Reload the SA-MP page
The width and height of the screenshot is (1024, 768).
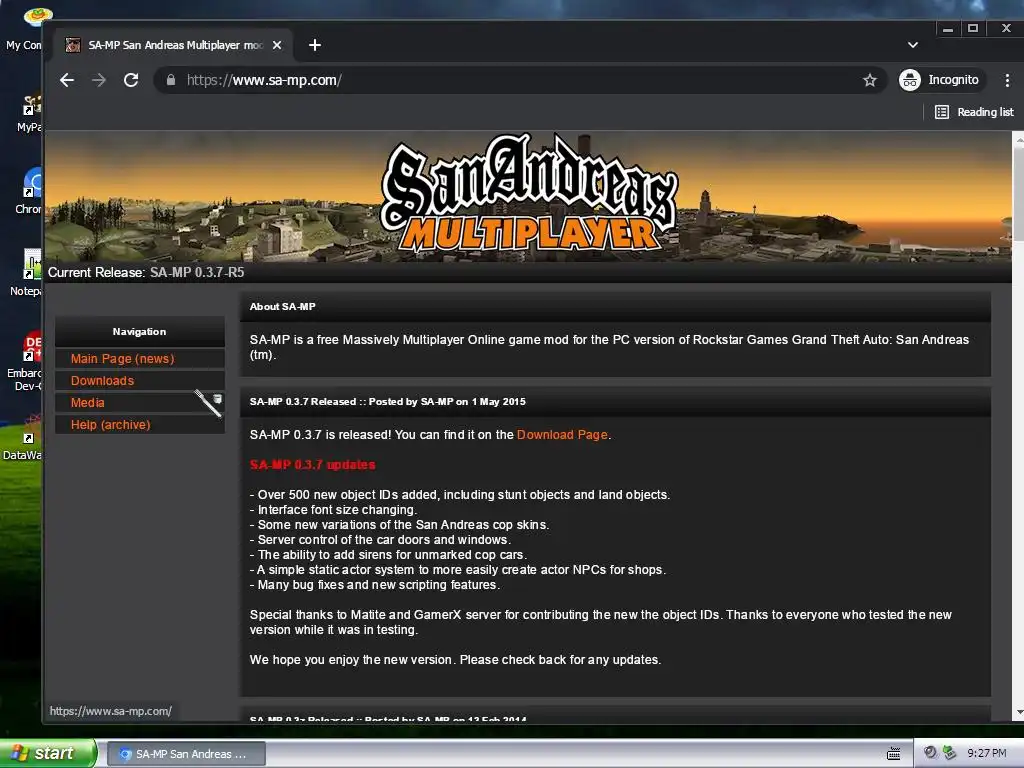click(x=131, y=80)
